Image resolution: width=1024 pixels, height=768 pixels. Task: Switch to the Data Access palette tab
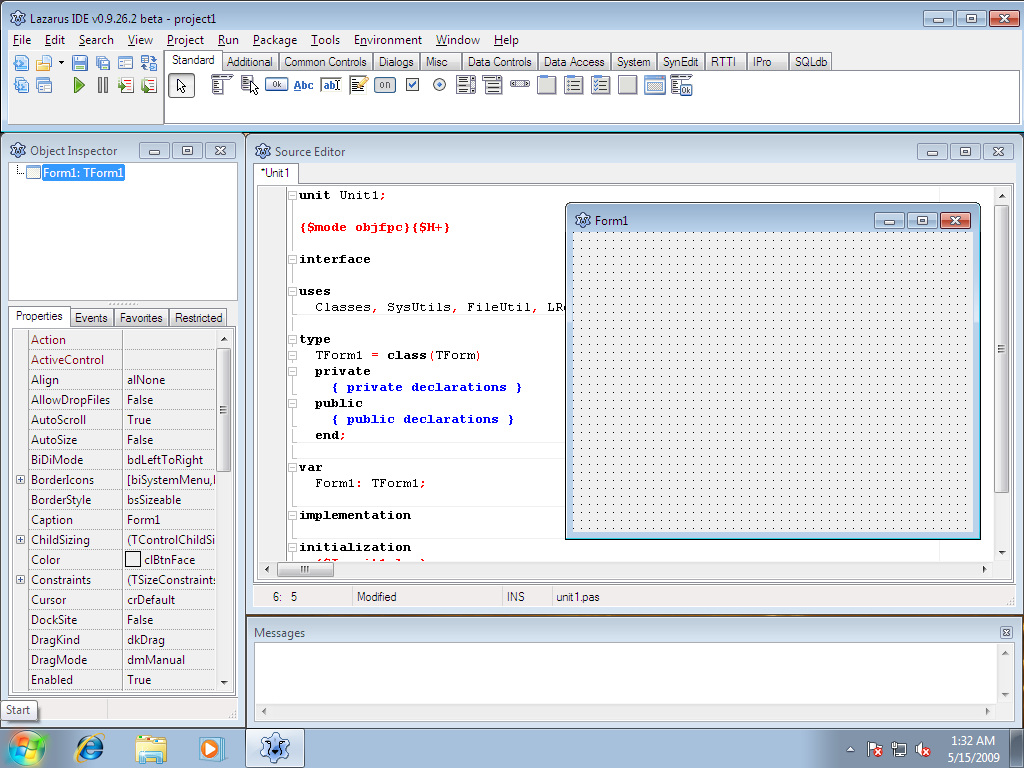[x=574, y=61]
